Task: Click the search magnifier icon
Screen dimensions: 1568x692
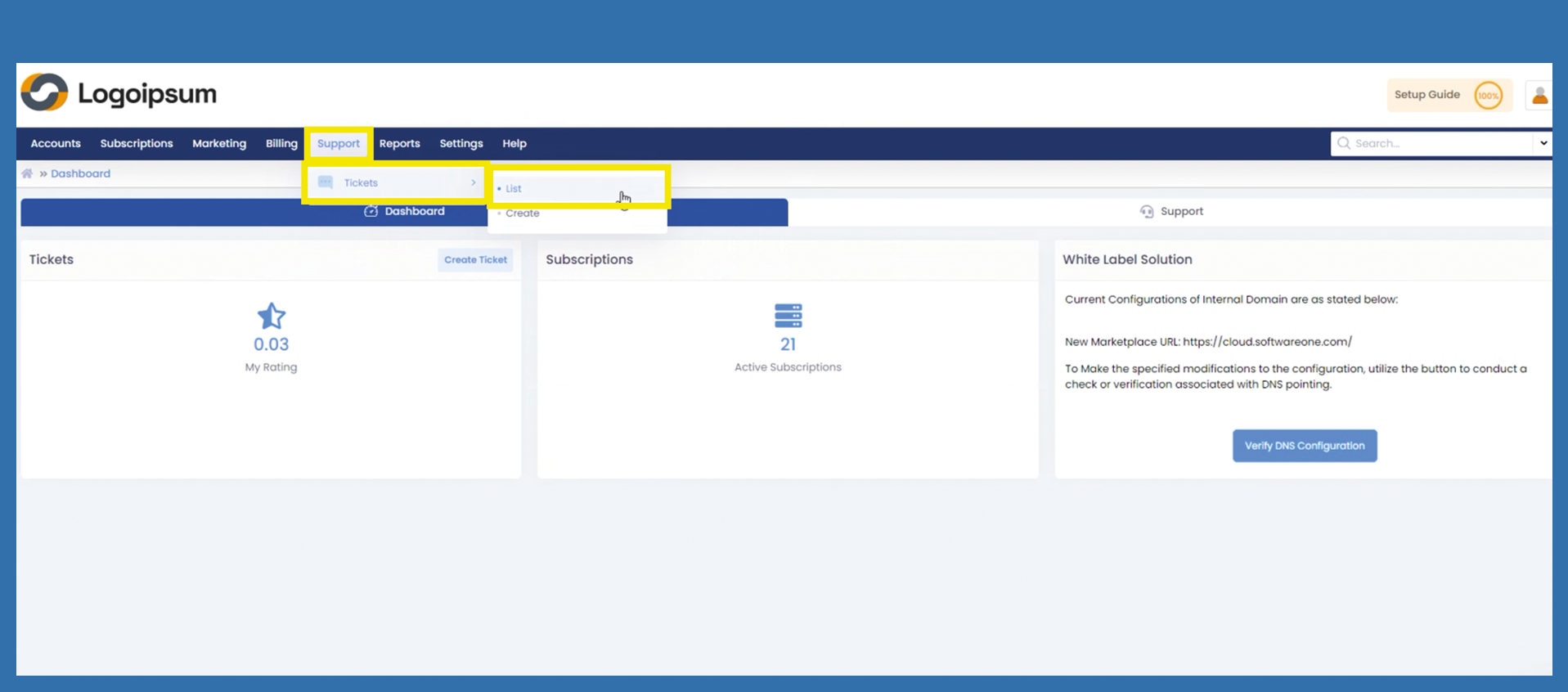Action: tap(1343, 143)
